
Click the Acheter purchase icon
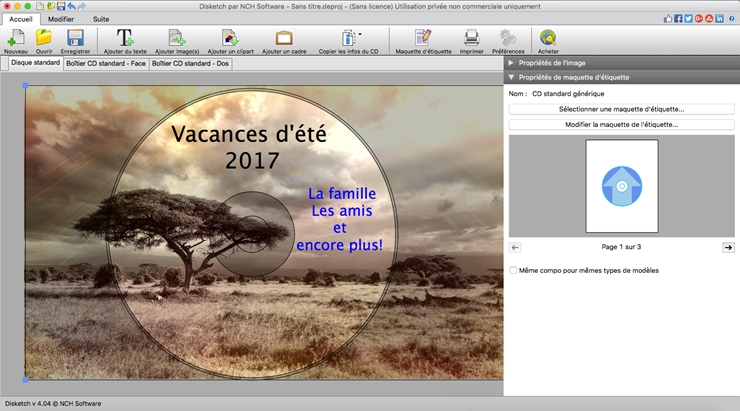click(548, 38)
